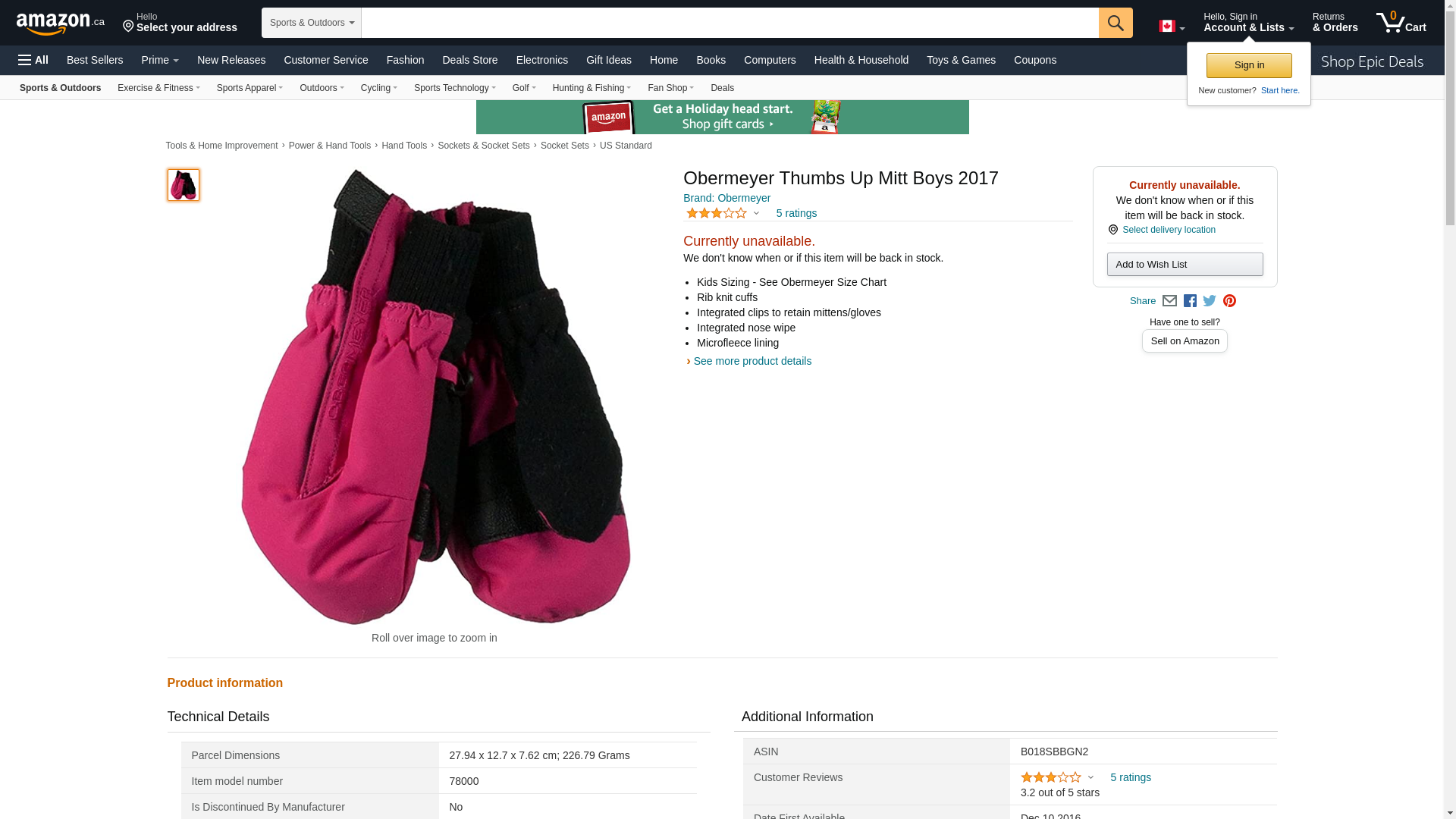Focus the Amazon search input field
Viewport: 1456px width, 819px height.
730,23
